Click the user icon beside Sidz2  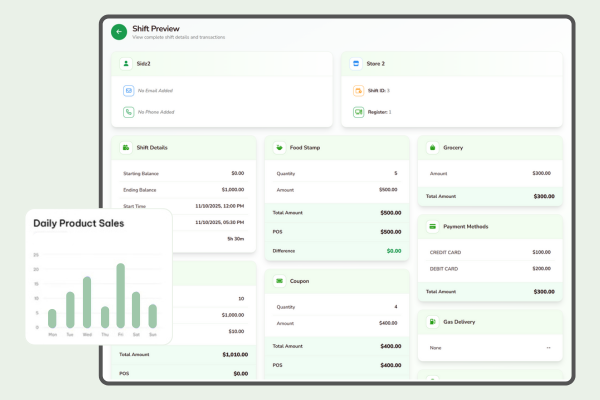(126, 64)
